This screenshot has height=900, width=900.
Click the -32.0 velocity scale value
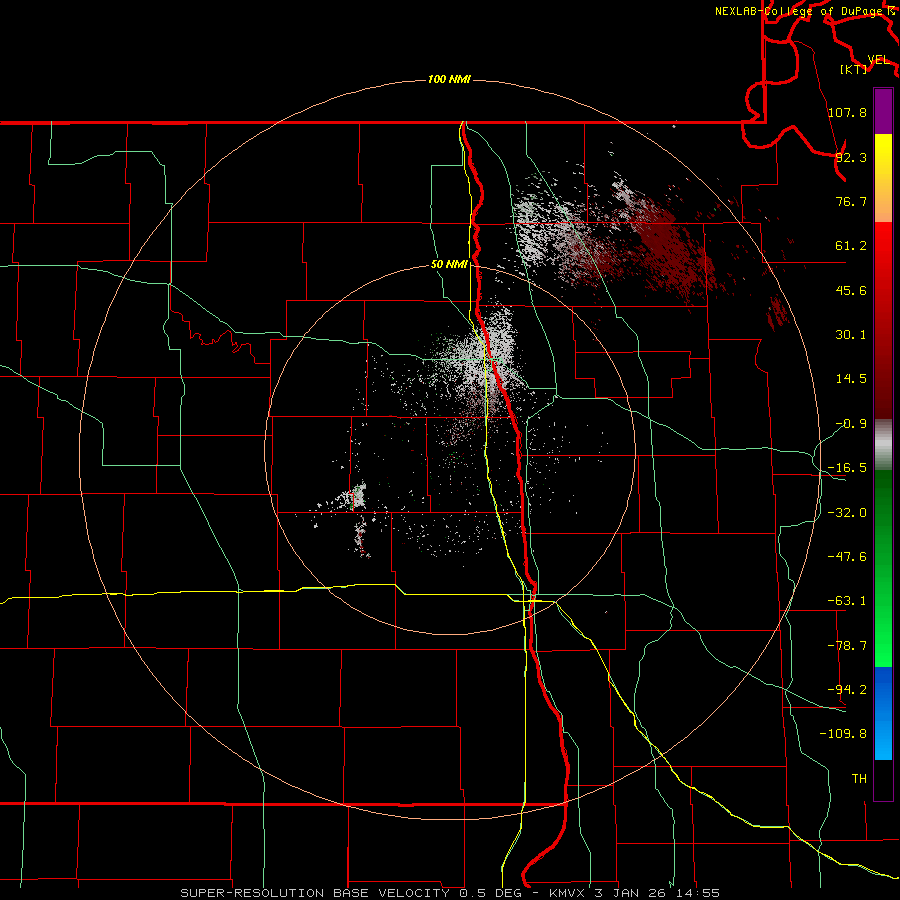(847, 513)
